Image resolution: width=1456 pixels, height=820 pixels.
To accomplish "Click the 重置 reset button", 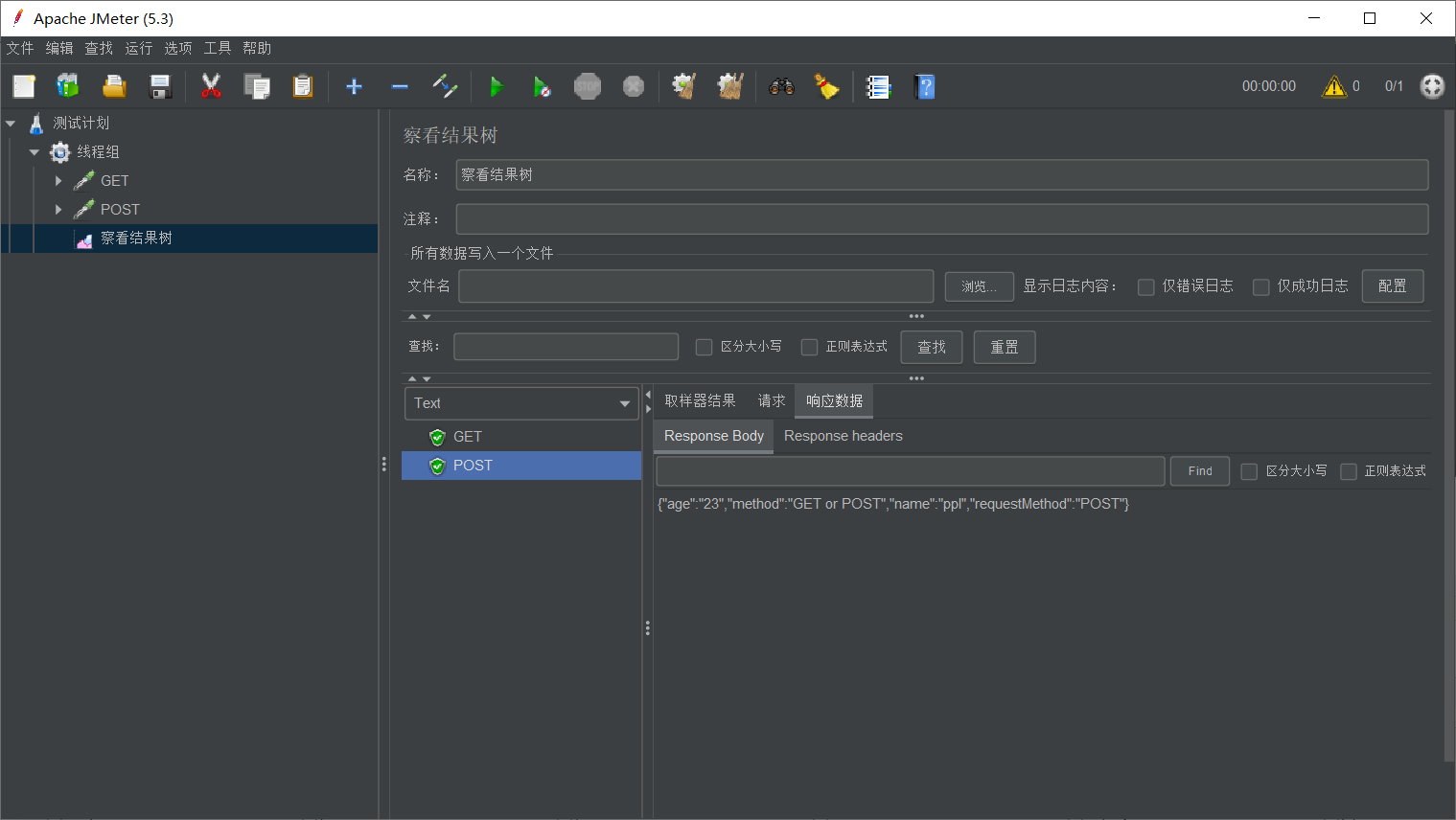I will click(x=1005, y=347).
